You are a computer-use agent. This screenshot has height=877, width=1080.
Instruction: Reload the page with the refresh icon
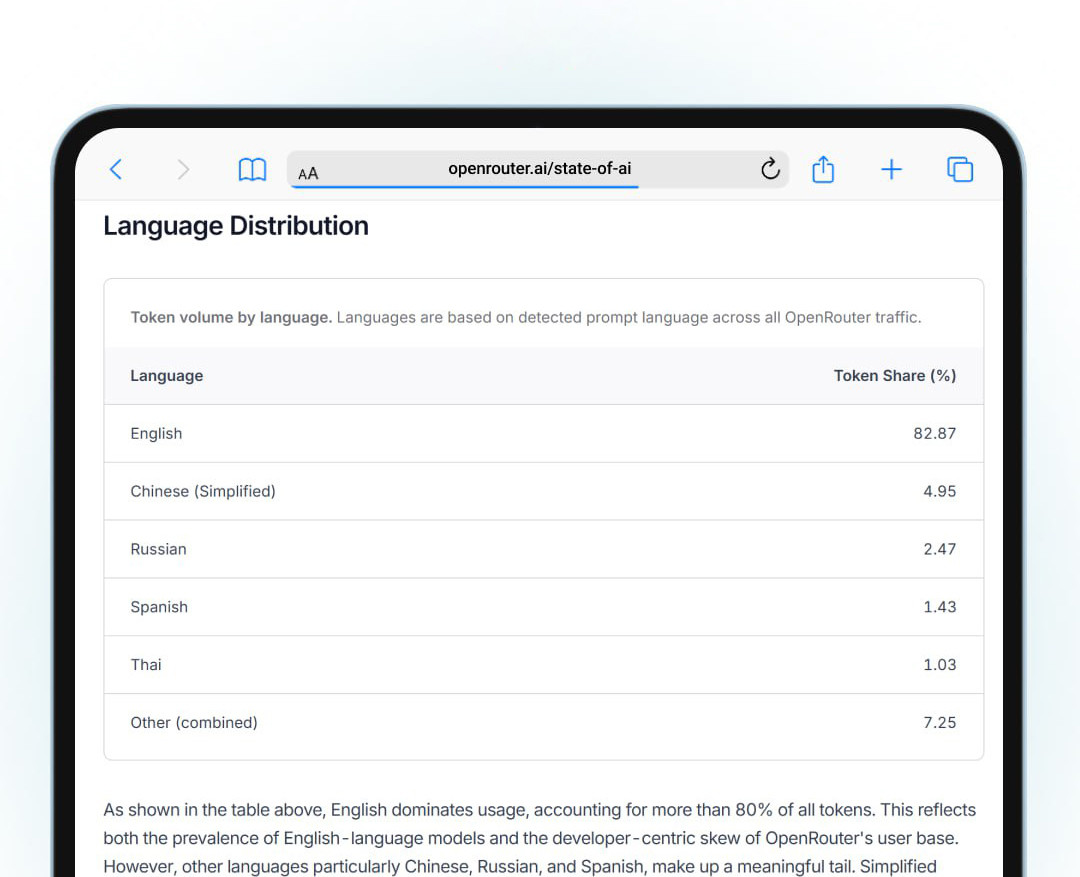[x=769, y=169]
